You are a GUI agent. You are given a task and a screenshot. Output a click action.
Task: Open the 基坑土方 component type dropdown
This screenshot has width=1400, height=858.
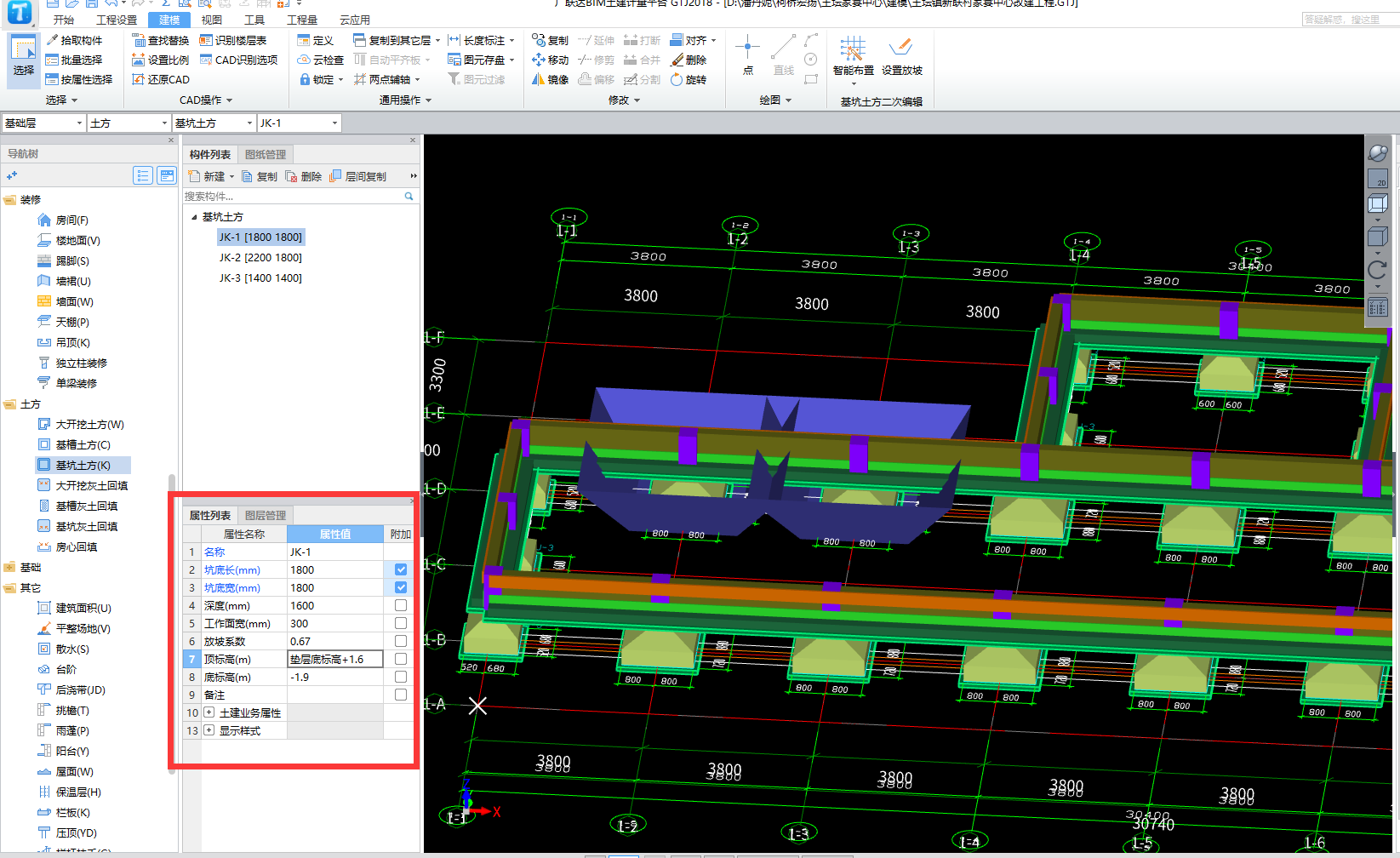click(214, 123)
